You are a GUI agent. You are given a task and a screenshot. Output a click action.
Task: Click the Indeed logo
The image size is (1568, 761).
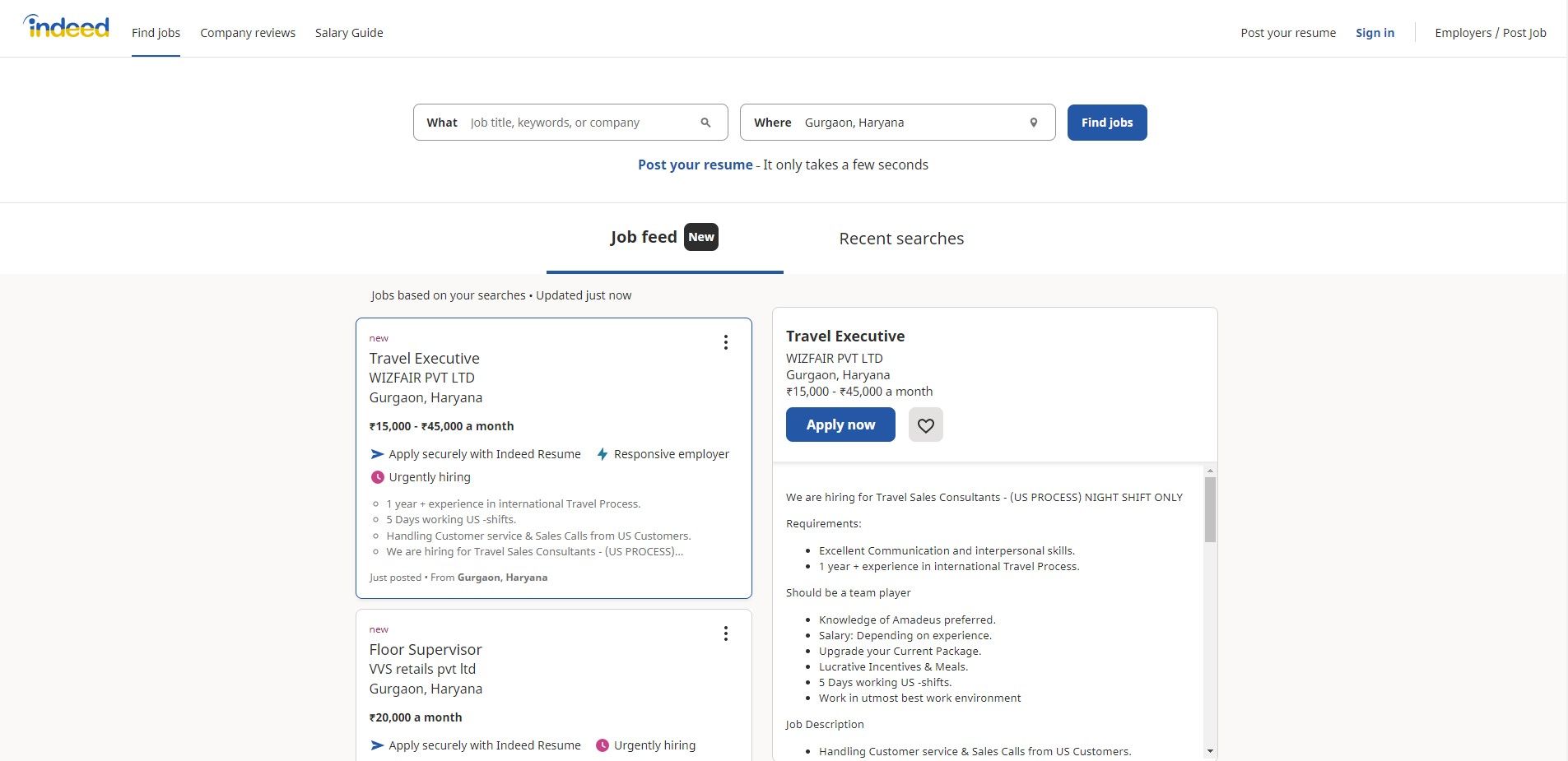point(66,27)
